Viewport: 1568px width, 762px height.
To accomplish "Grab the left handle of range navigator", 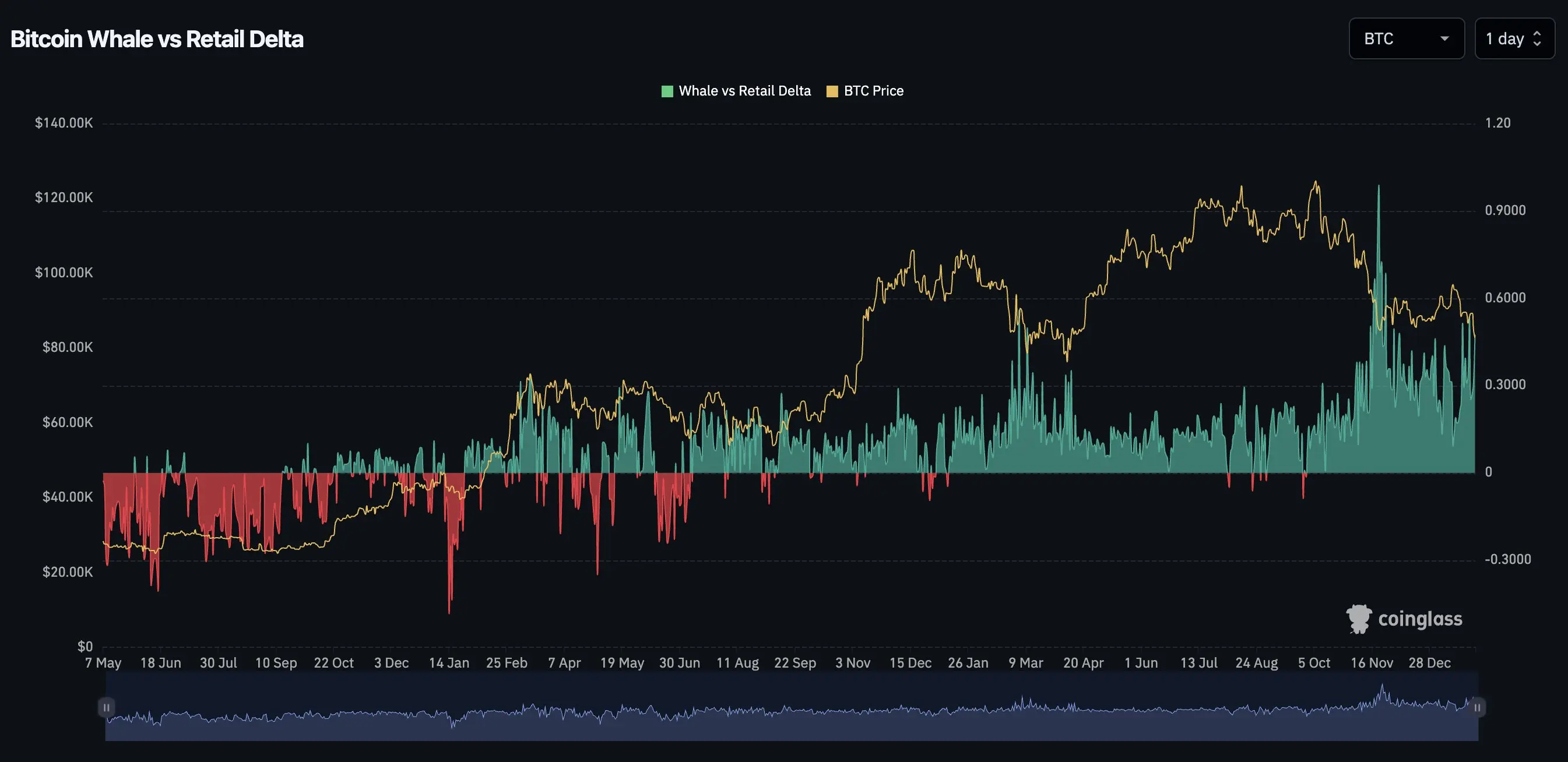I will click(106, 707).
